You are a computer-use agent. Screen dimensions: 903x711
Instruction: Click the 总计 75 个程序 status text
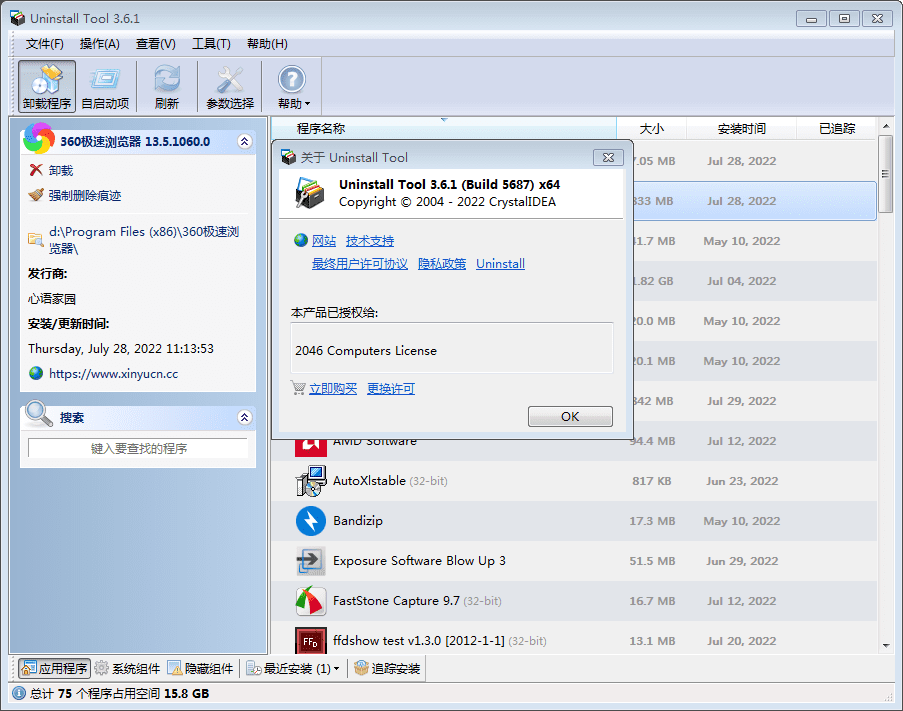click(119, 693)
